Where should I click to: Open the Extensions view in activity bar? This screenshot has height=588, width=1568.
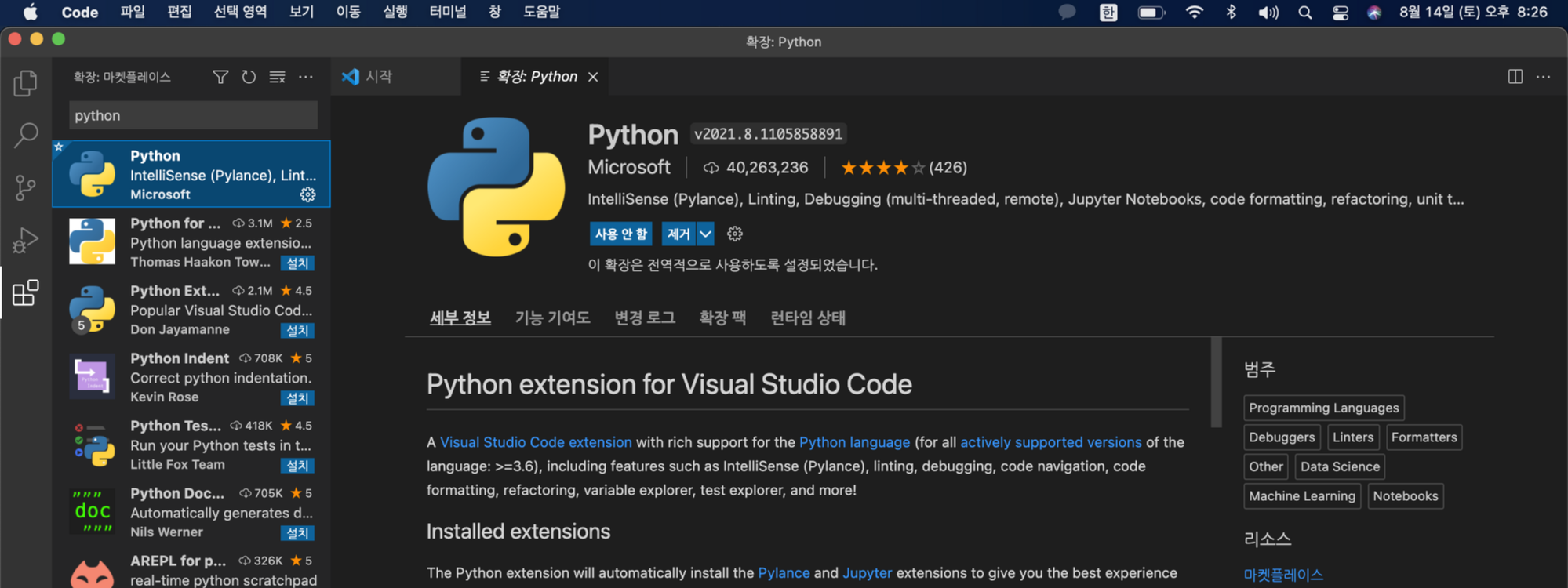(x=25, y=292)
